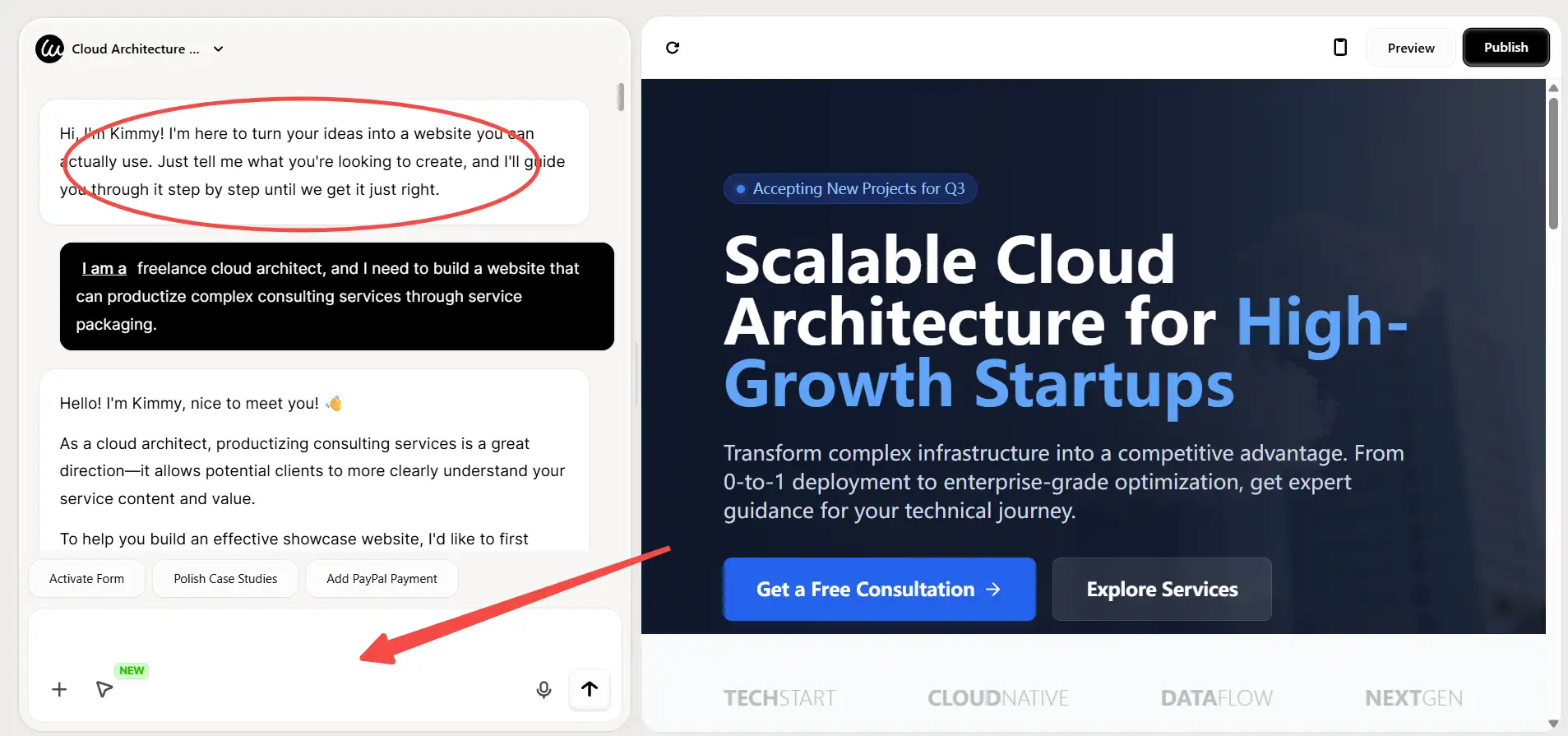Click the chat panel scrollbar thumb

(x=621, y=97)
